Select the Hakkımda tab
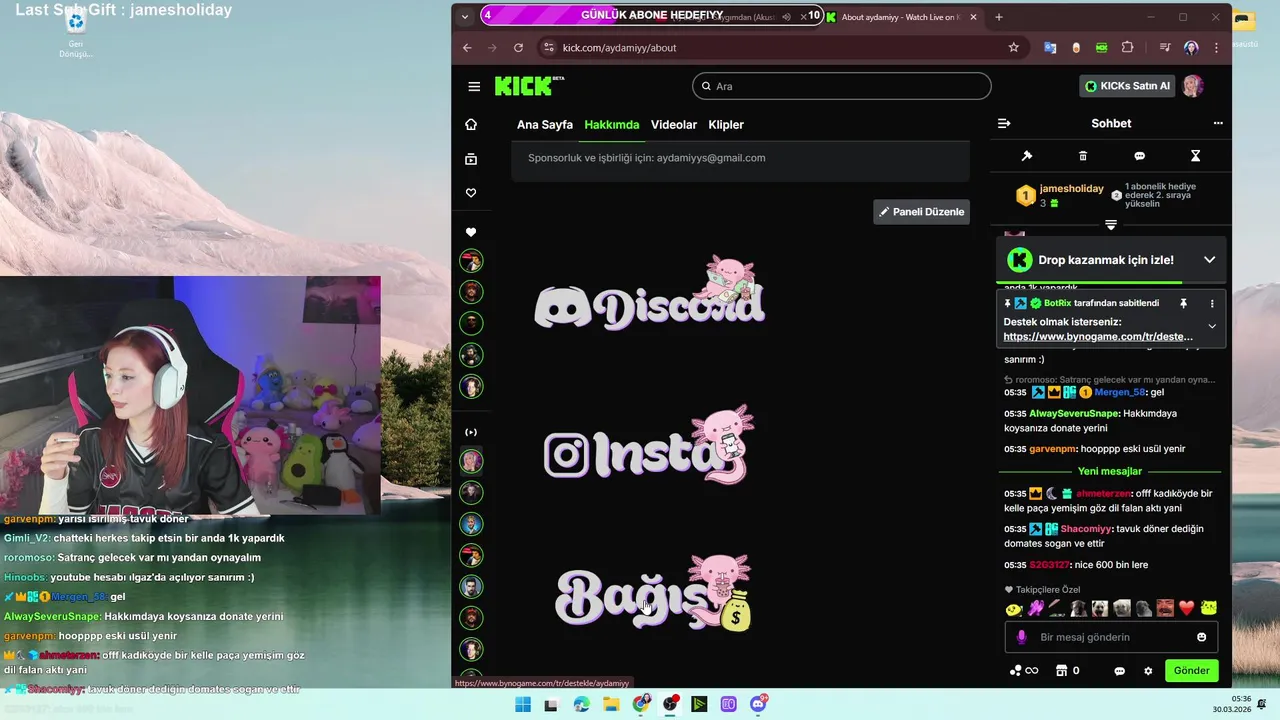The image size is (1280, 720). point(612,125)
